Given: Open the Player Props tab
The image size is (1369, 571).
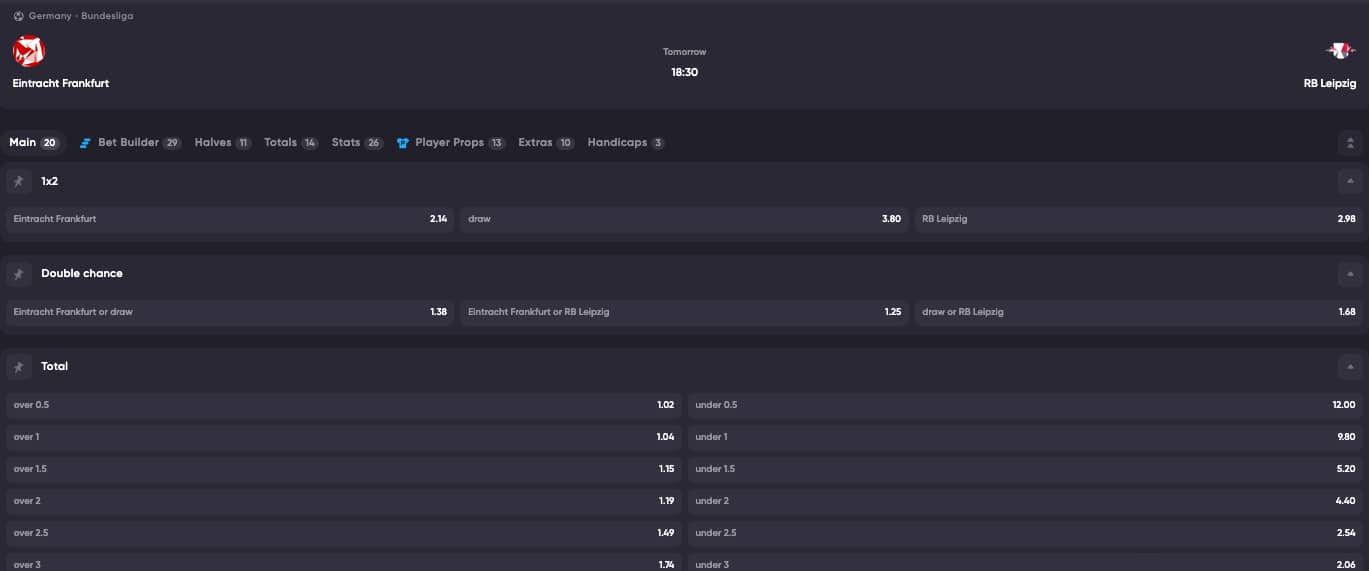Looking at the screenshot, I should [x=451, y=143].
